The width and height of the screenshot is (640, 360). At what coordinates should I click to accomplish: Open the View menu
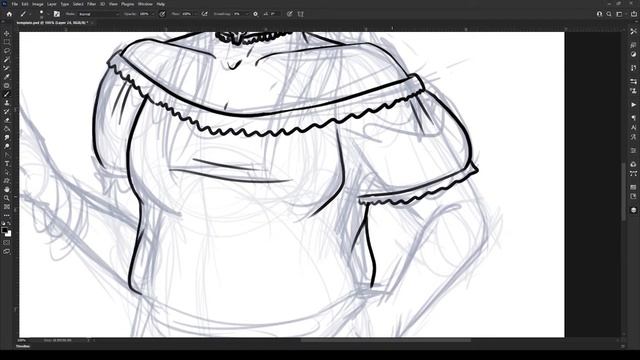(113, 4)
